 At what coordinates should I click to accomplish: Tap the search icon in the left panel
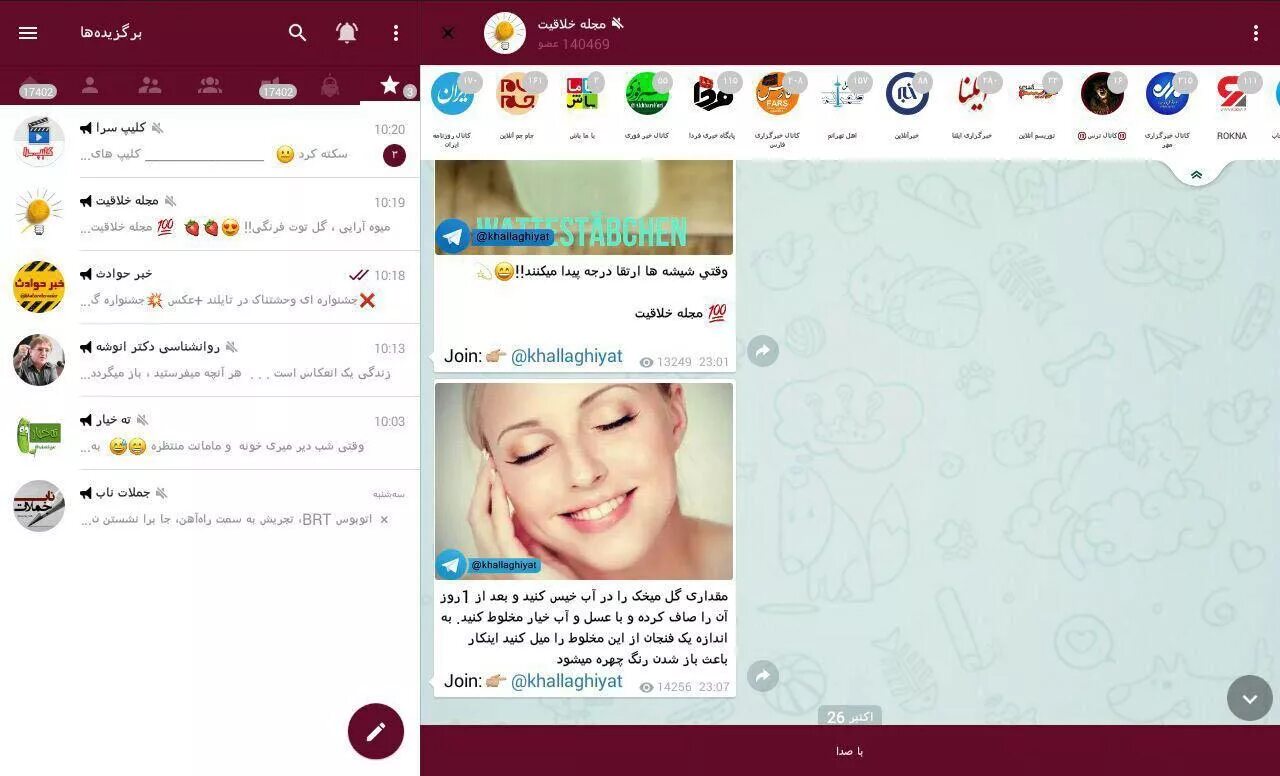[298, 33]
